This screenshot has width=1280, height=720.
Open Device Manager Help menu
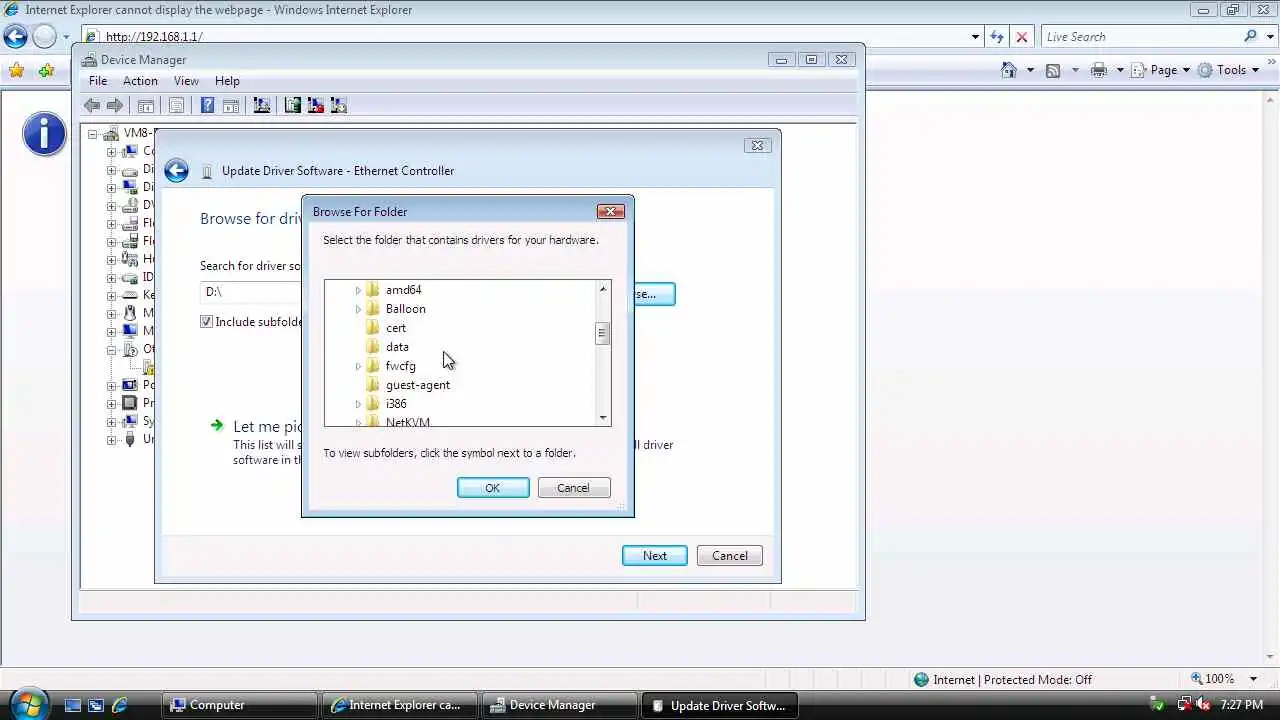227,81
